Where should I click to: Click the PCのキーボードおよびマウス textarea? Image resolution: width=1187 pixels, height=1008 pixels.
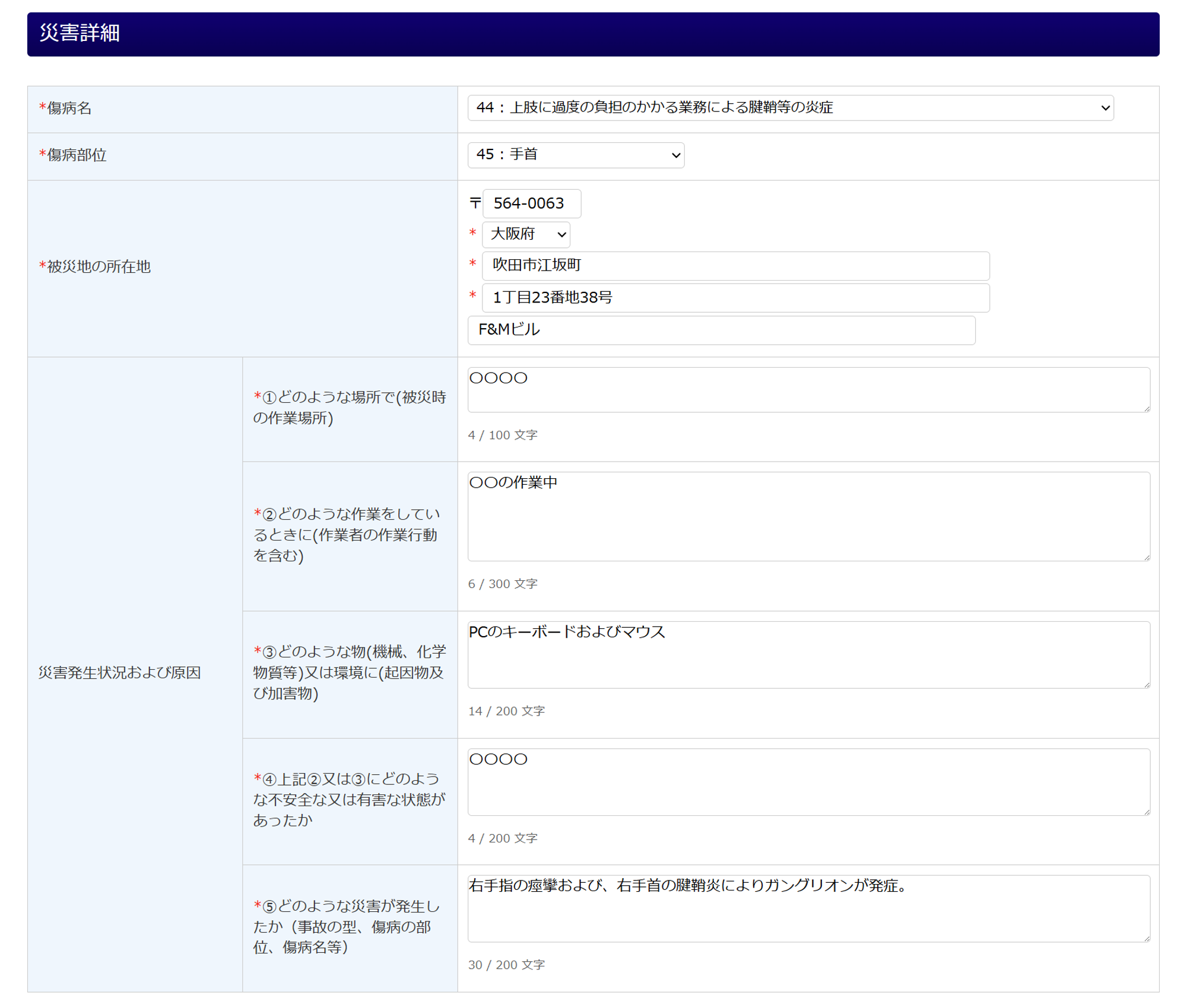tap(808, 654)
